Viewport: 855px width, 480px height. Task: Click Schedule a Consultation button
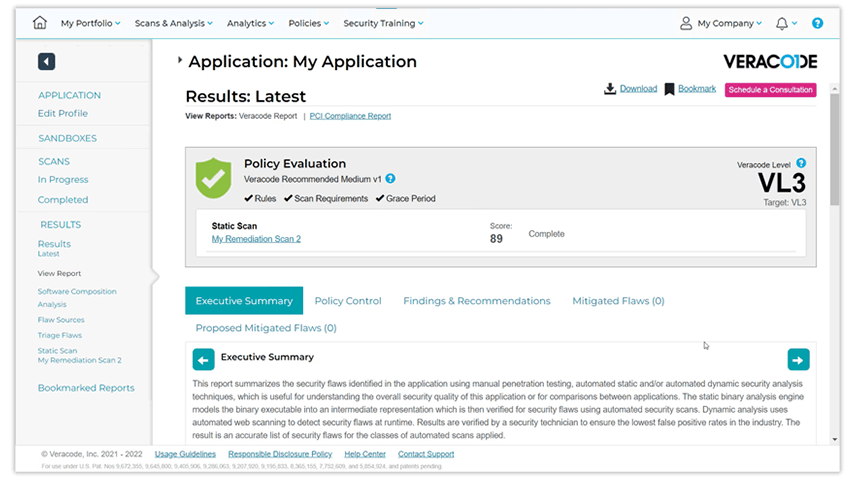point(770,90)
